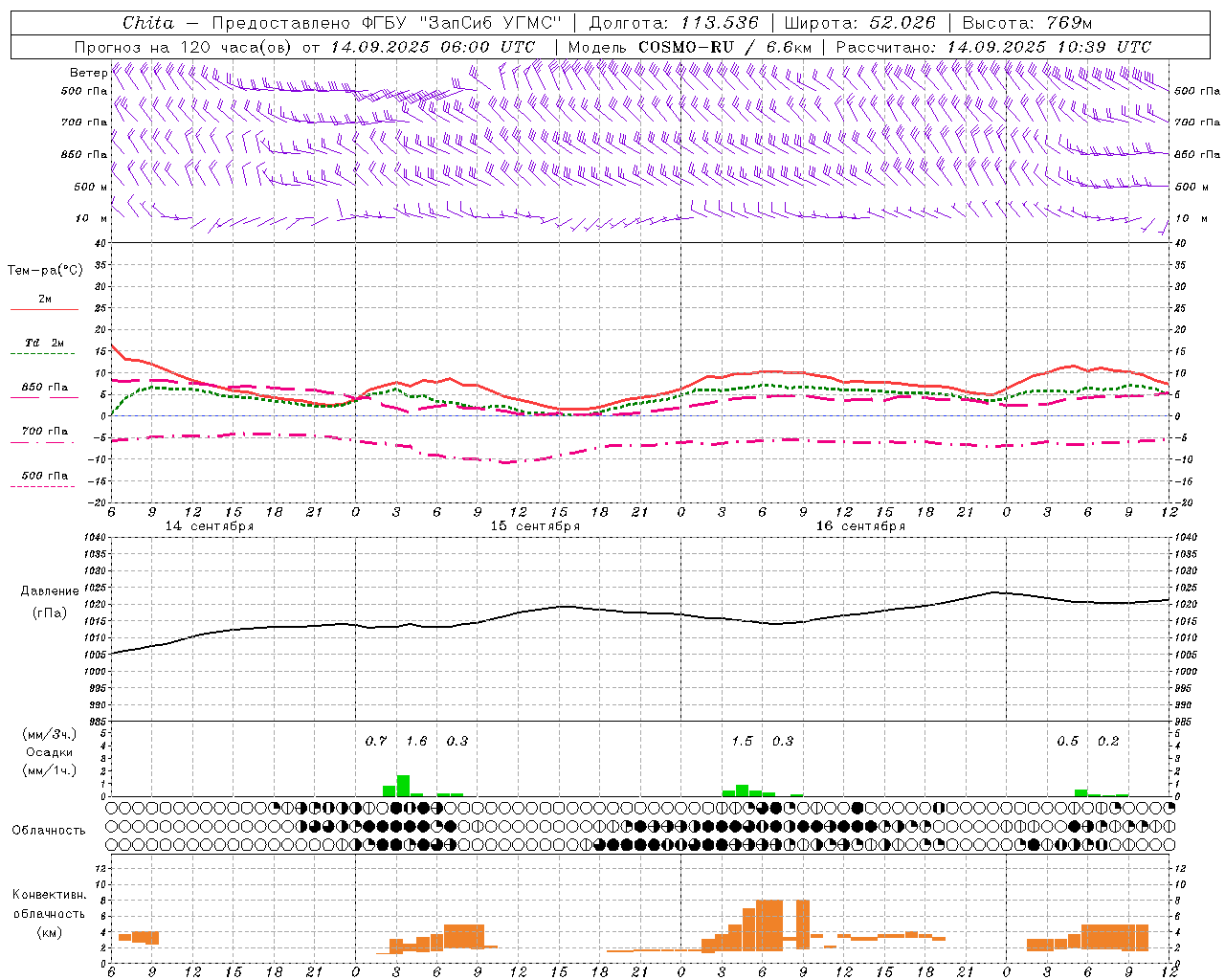Image resolution: width=1225 pixels, height=980 pixels.
Task: Click the station name "Chita" in header
Action: click(x=148, y=23)
